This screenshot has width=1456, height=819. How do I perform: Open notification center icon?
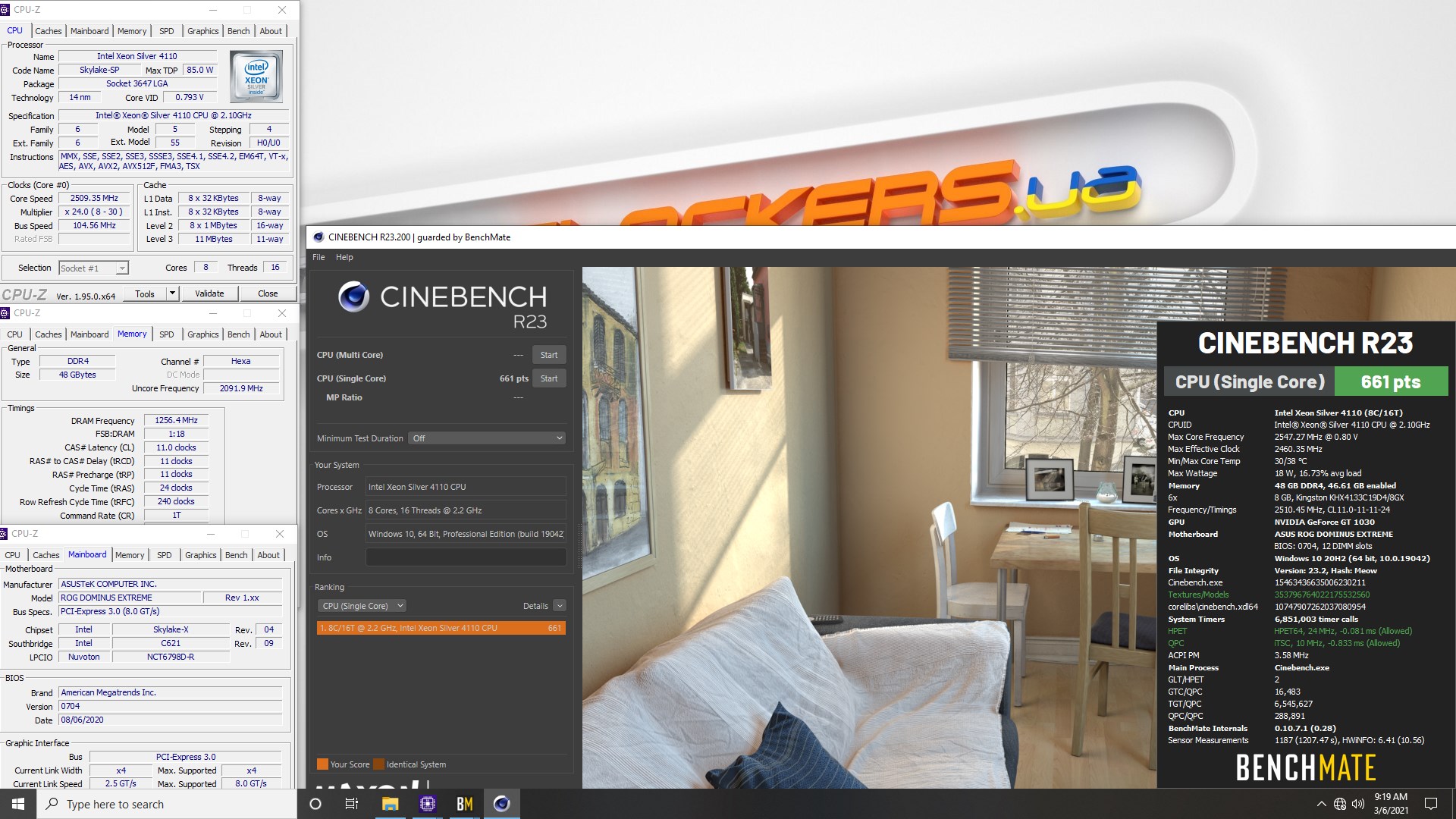pos(1431,804)
